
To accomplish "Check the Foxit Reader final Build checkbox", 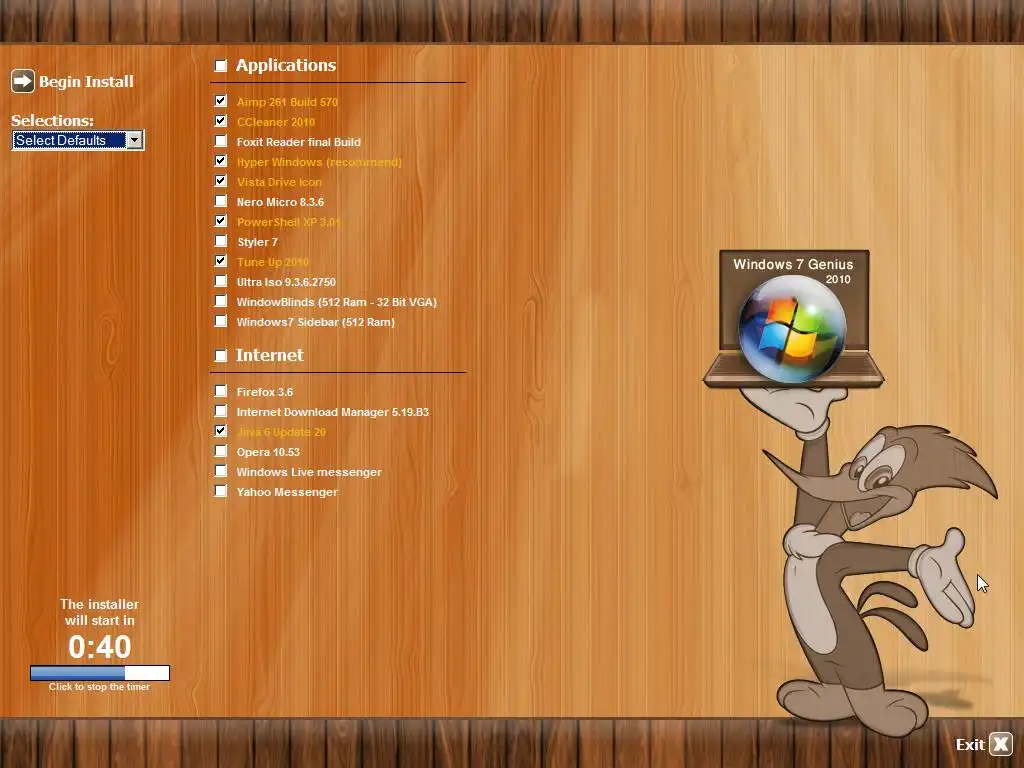I will pos(221,141).
